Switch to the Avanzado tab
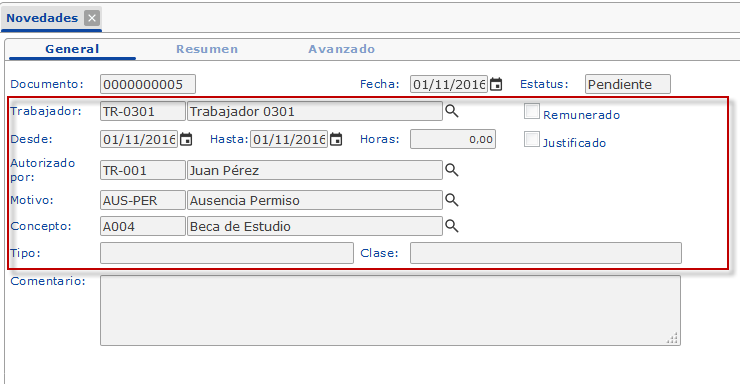The image size is (740, 384). tap(342, 49)
